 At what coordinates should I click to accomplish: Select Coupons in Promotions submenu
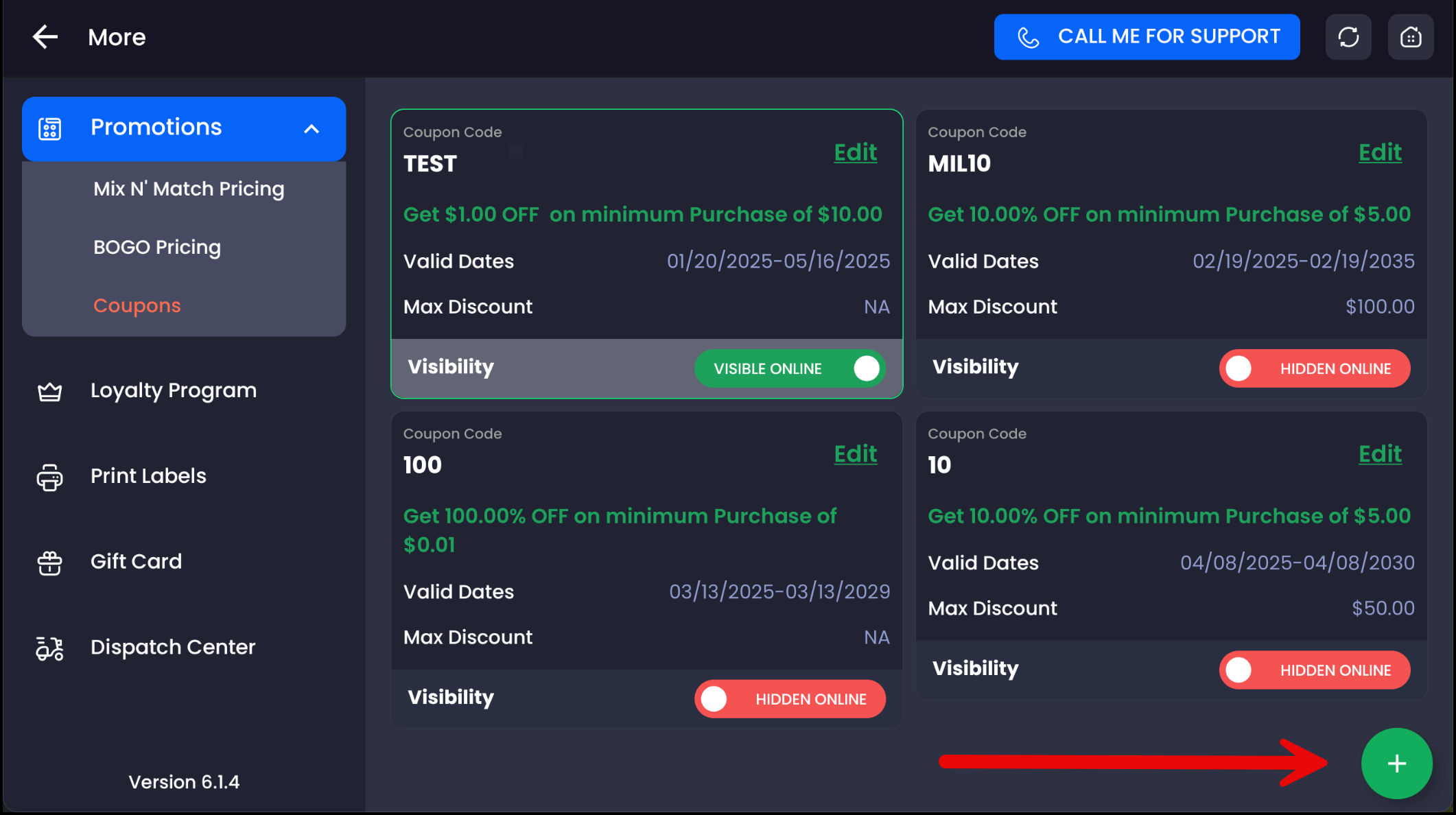pos(137,305)
